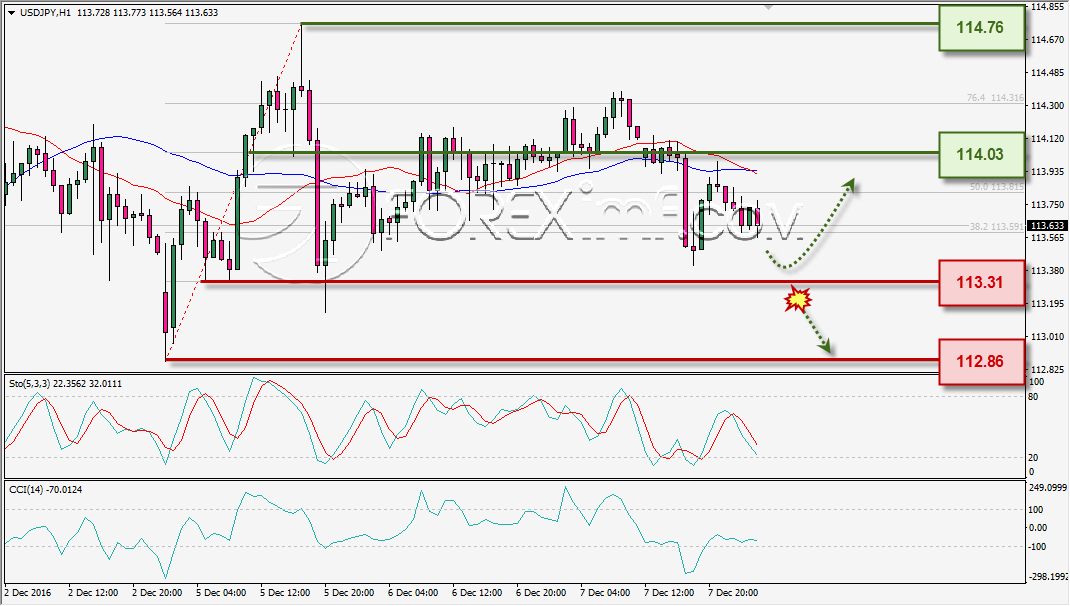Click the 6 Dec 20:00 time label
This screenshot has height=606, width=1070.
pos(541,592)
